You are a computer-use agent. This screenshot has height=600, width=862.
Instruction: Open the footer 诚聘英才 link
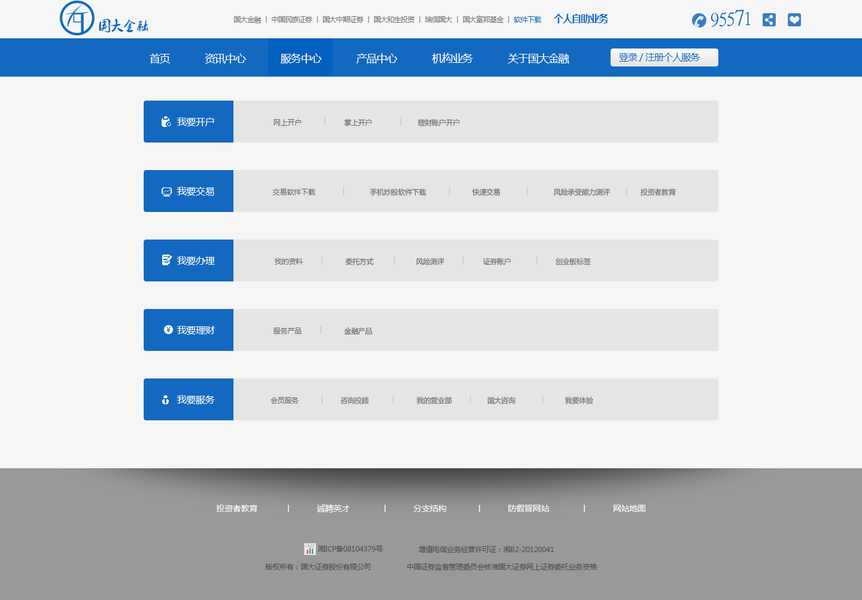pos(333,508)
